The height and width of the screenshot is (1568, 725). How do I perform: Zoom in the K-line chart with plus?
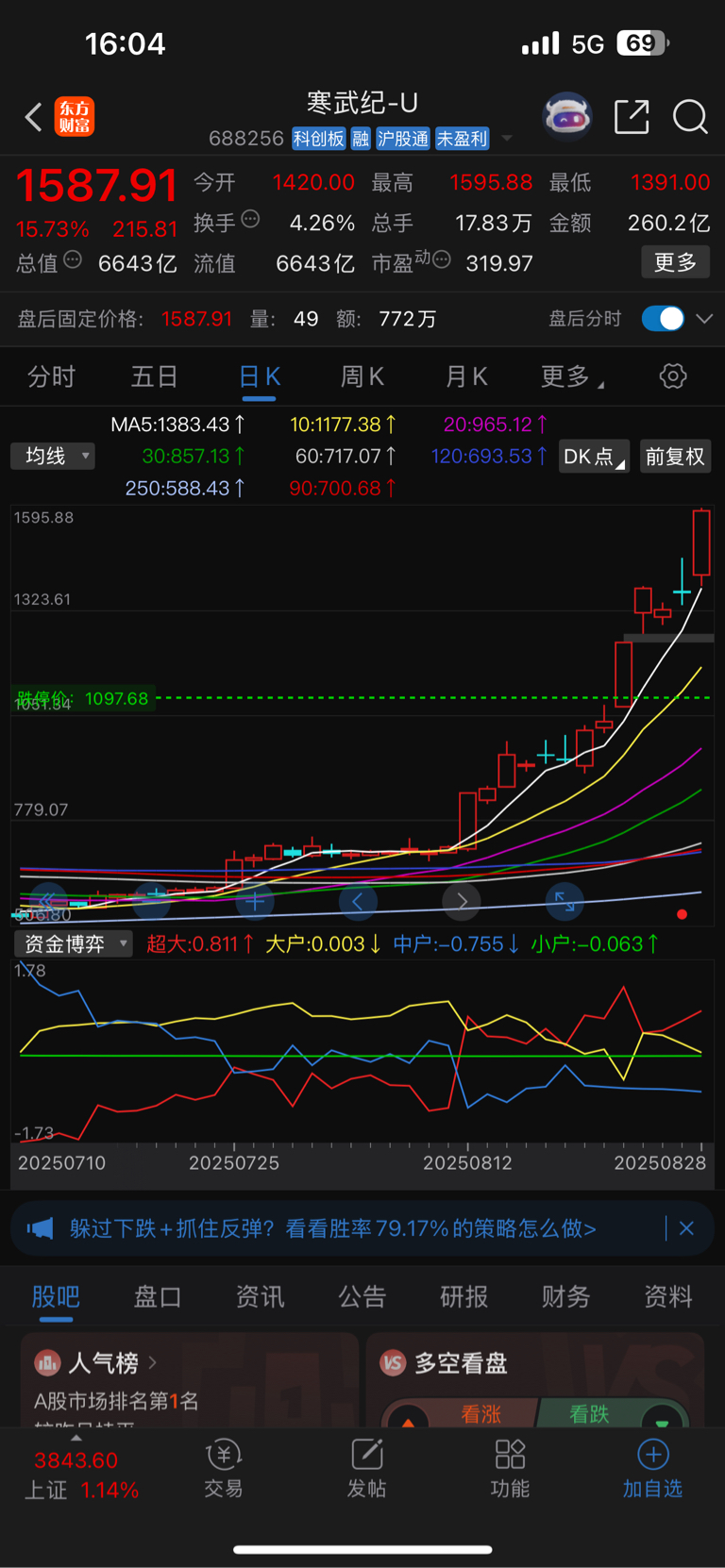(255, 902)
